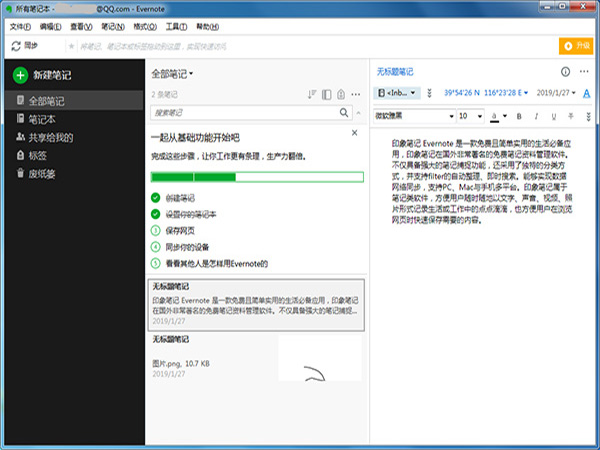
Task: Click the reminder icon above the note list
Action: coord(341,94)
